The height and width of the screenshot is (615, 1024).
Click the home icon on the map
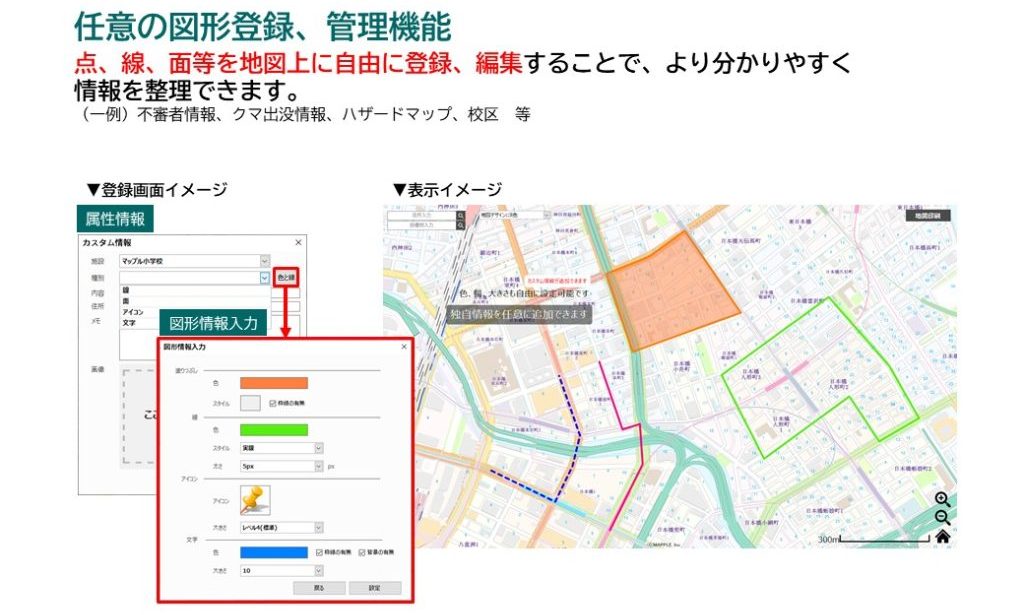click(942, 537)
